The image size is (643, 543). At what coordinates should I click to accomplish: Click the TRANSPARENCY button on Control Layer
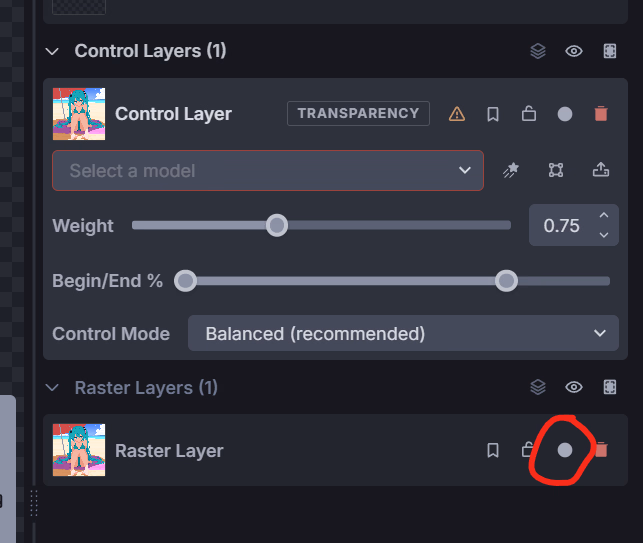click(x=358, y=113)
